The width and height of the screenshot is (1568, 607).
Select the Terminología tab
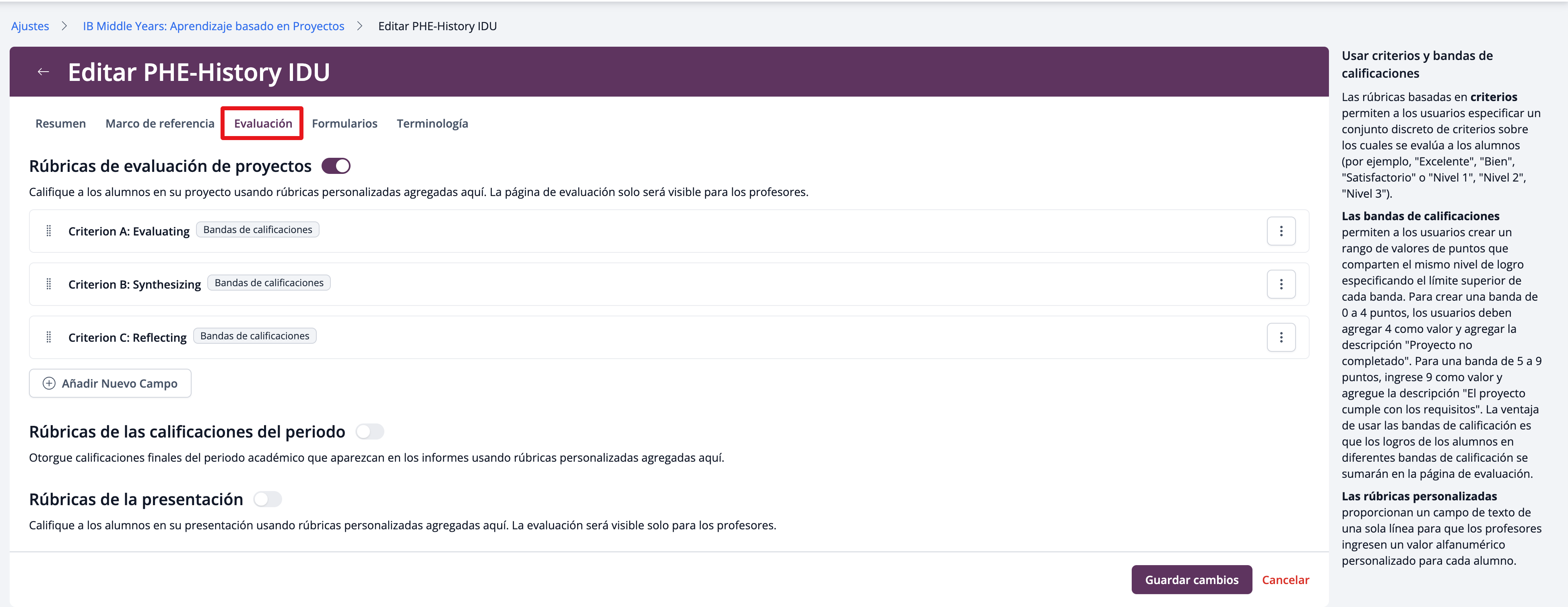[432, 124]
